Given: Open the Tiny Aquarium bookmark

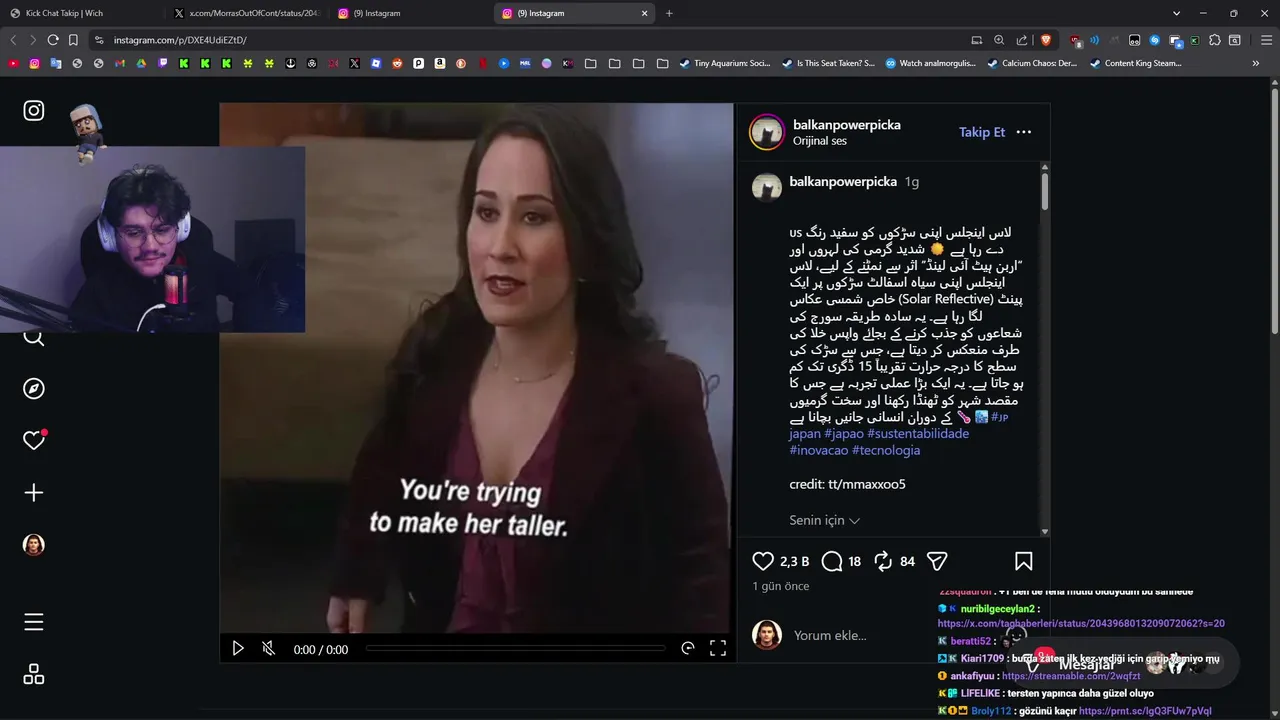Looking at the screenshot, I should 725,63.
